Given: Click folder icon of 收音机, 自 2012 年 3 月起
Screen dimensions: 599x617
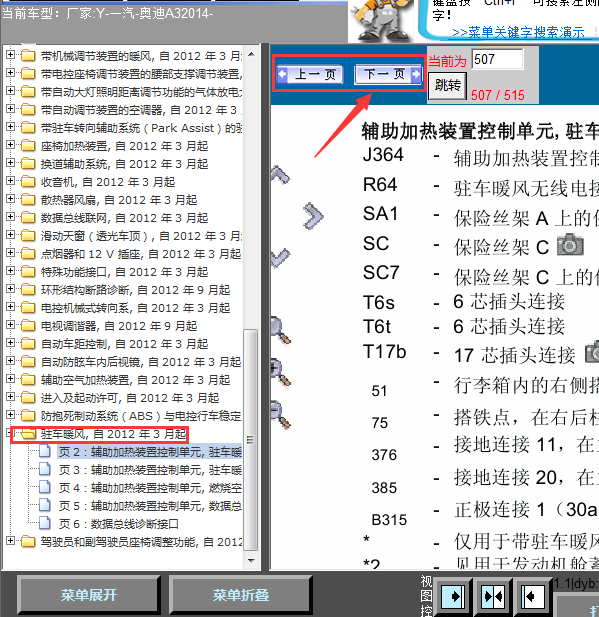Looking at the screenshot, I should pyautogui.click(x=28, y=181).
